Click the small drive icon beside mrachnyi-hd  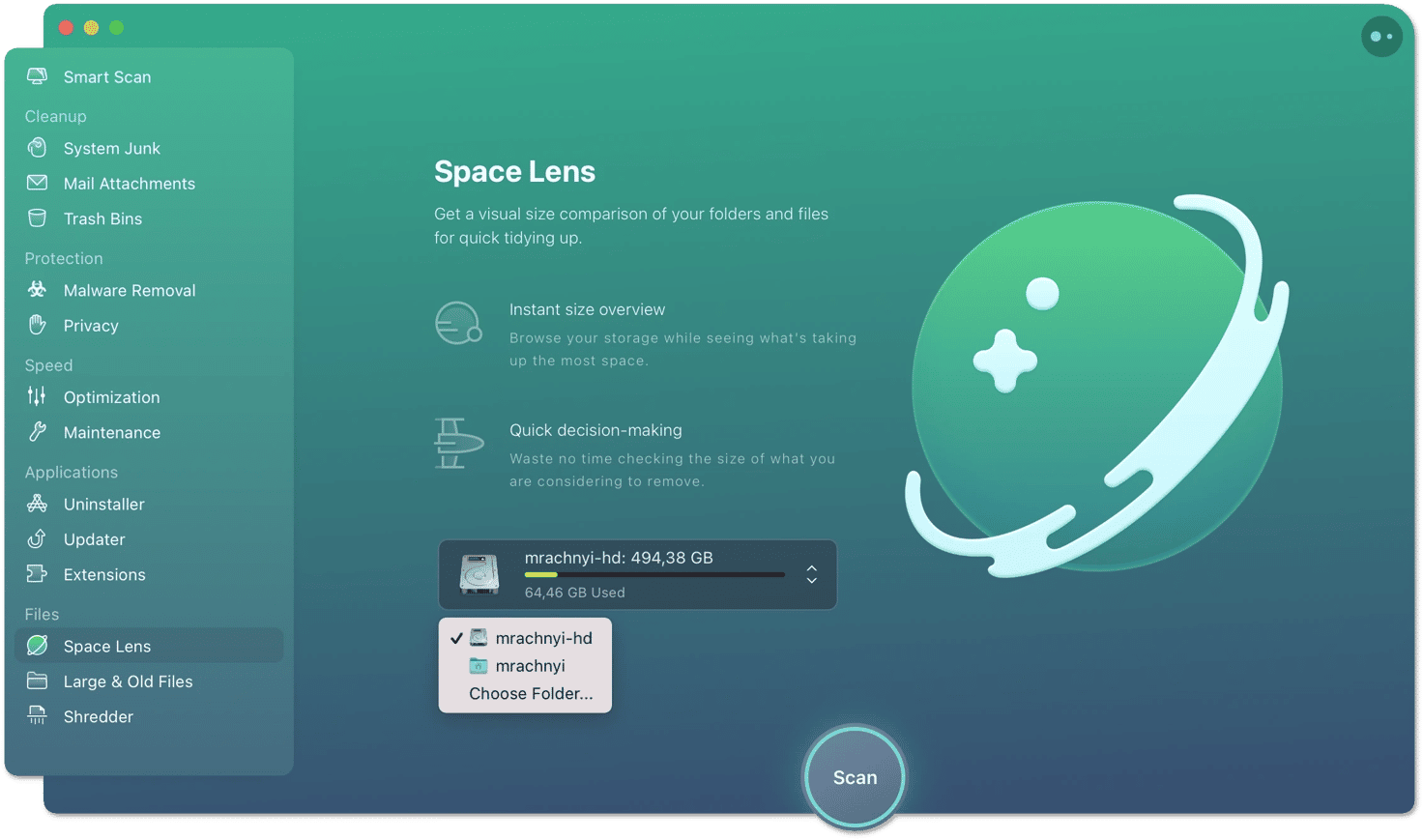click(479, 638)
